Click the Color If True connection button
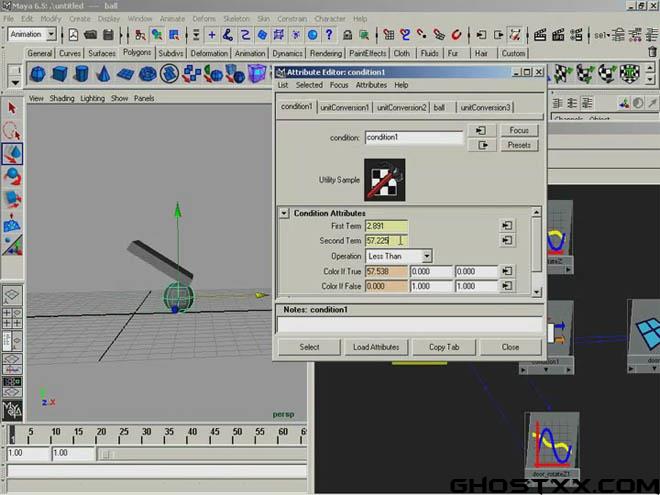The width and height of the screenshot is (660, 495). 507,271
